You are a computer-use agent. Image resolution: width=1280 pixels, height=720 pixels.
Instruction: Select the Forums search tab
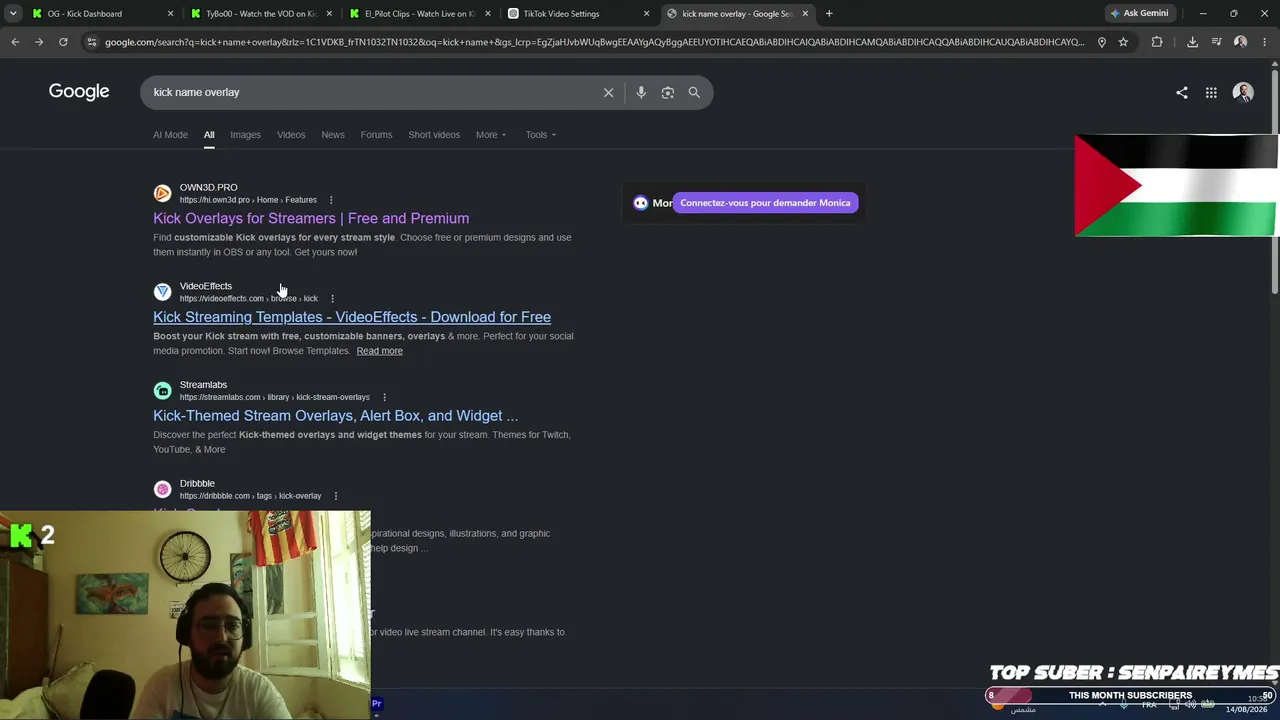pos(376,135)
